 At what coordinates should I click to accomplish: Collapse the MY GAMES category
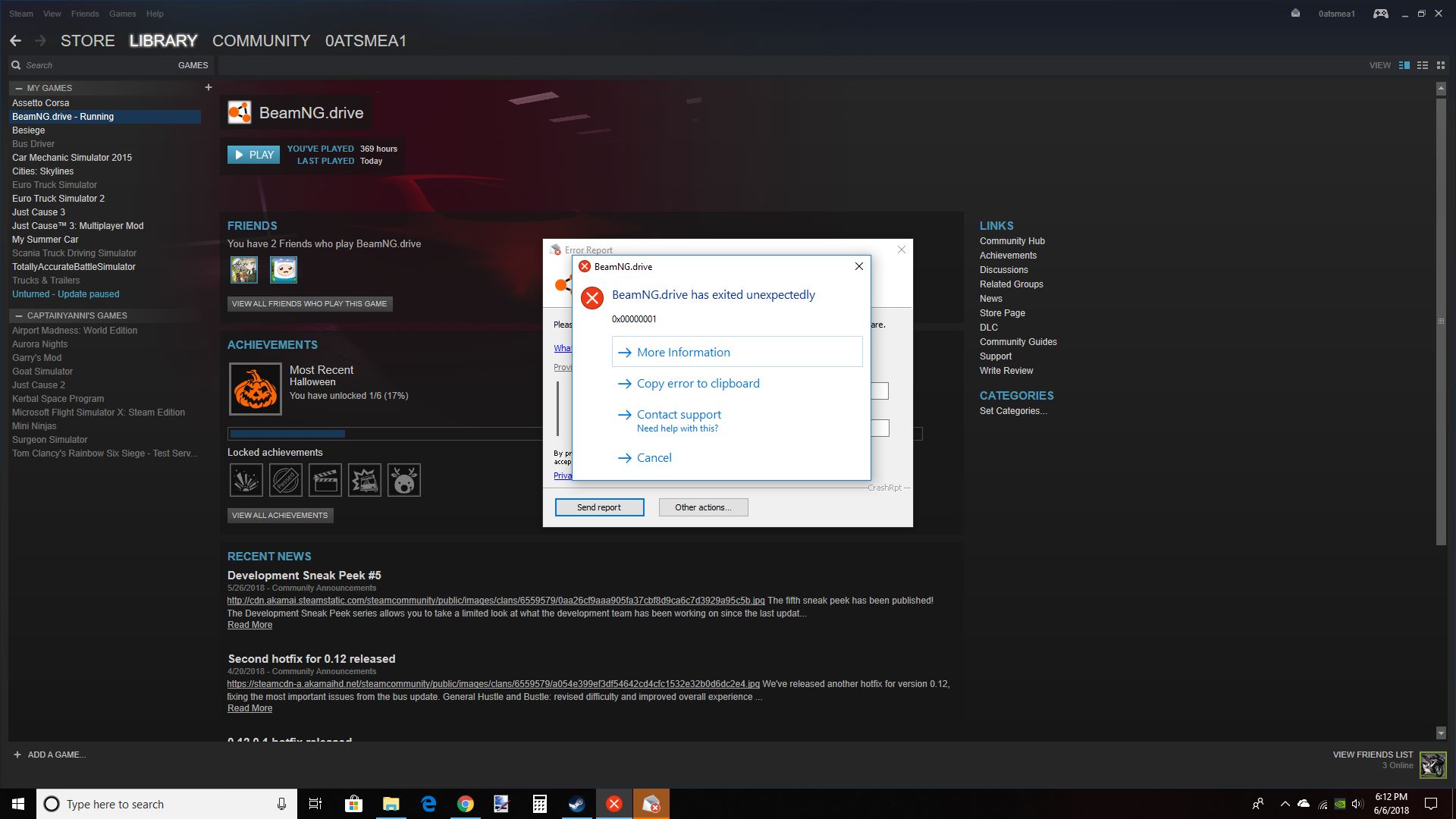coord(19,88)
